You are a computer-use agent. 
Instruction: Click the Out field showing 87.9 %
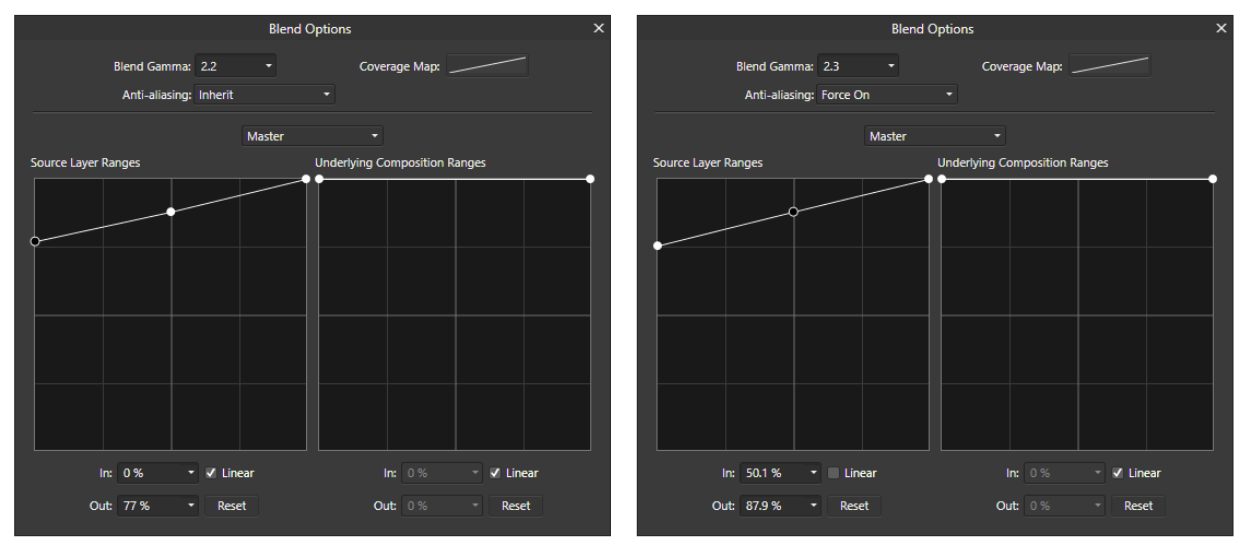[x=781, y=506]
